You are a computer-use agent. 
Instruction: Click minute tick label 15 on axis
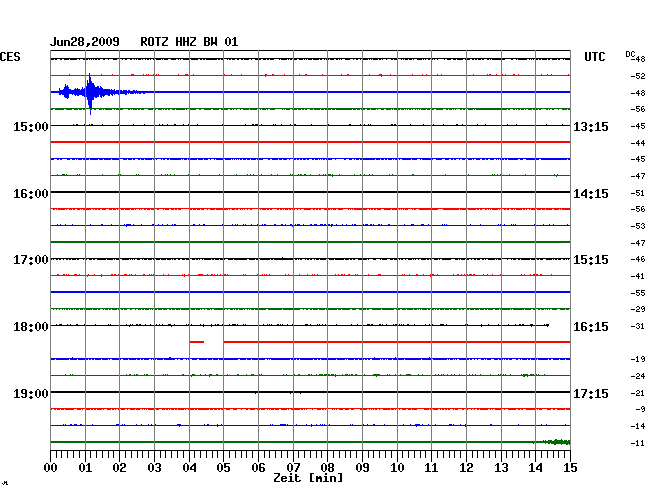pyautogui.click(x=570, y=467)
